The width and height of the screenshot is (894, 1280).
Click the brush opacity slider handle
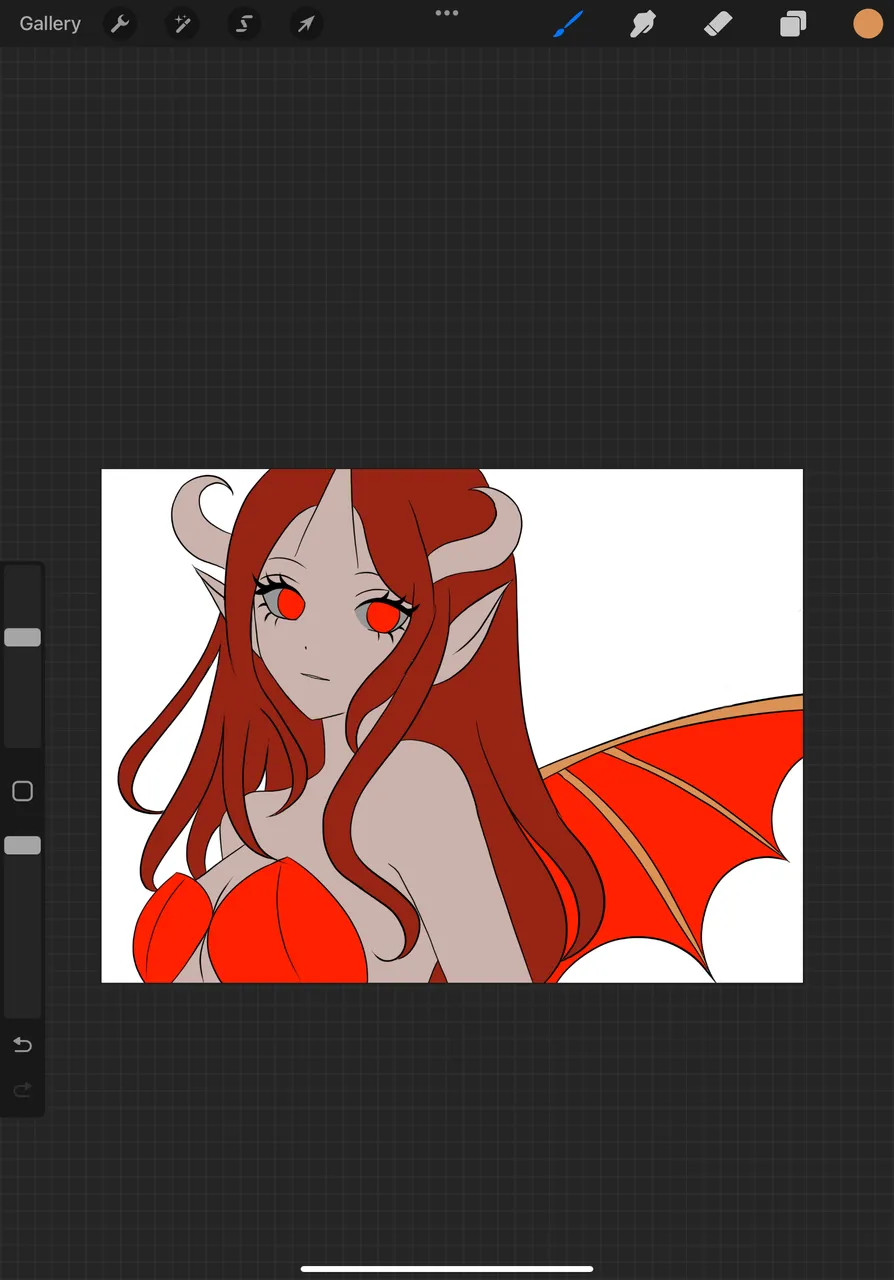point(22,846)
